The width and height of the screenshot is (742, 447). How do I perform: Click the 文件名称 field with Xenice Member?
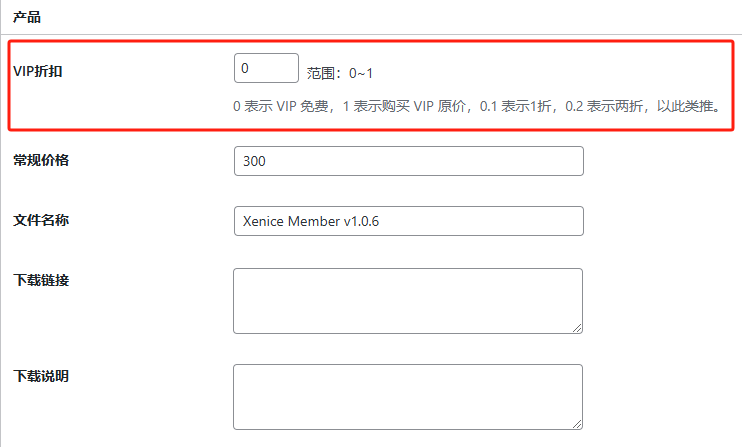point(407,221)
